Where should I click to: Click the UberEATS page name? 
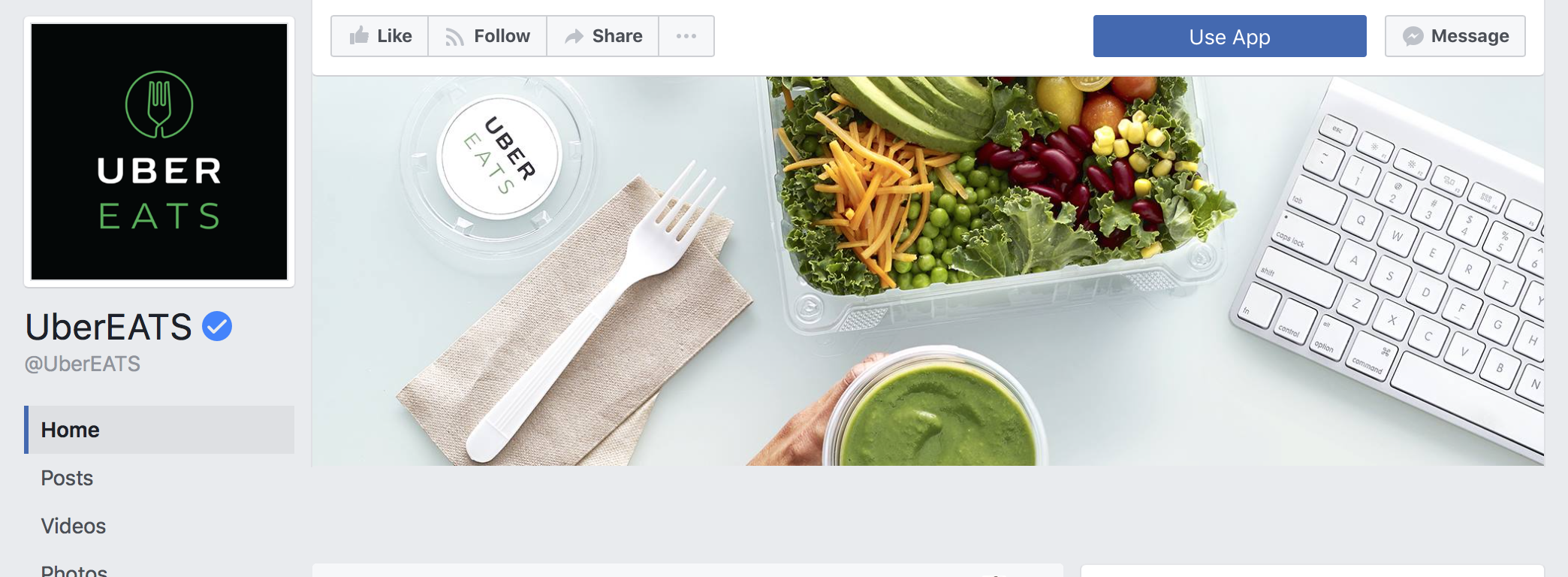pos(109,327)
